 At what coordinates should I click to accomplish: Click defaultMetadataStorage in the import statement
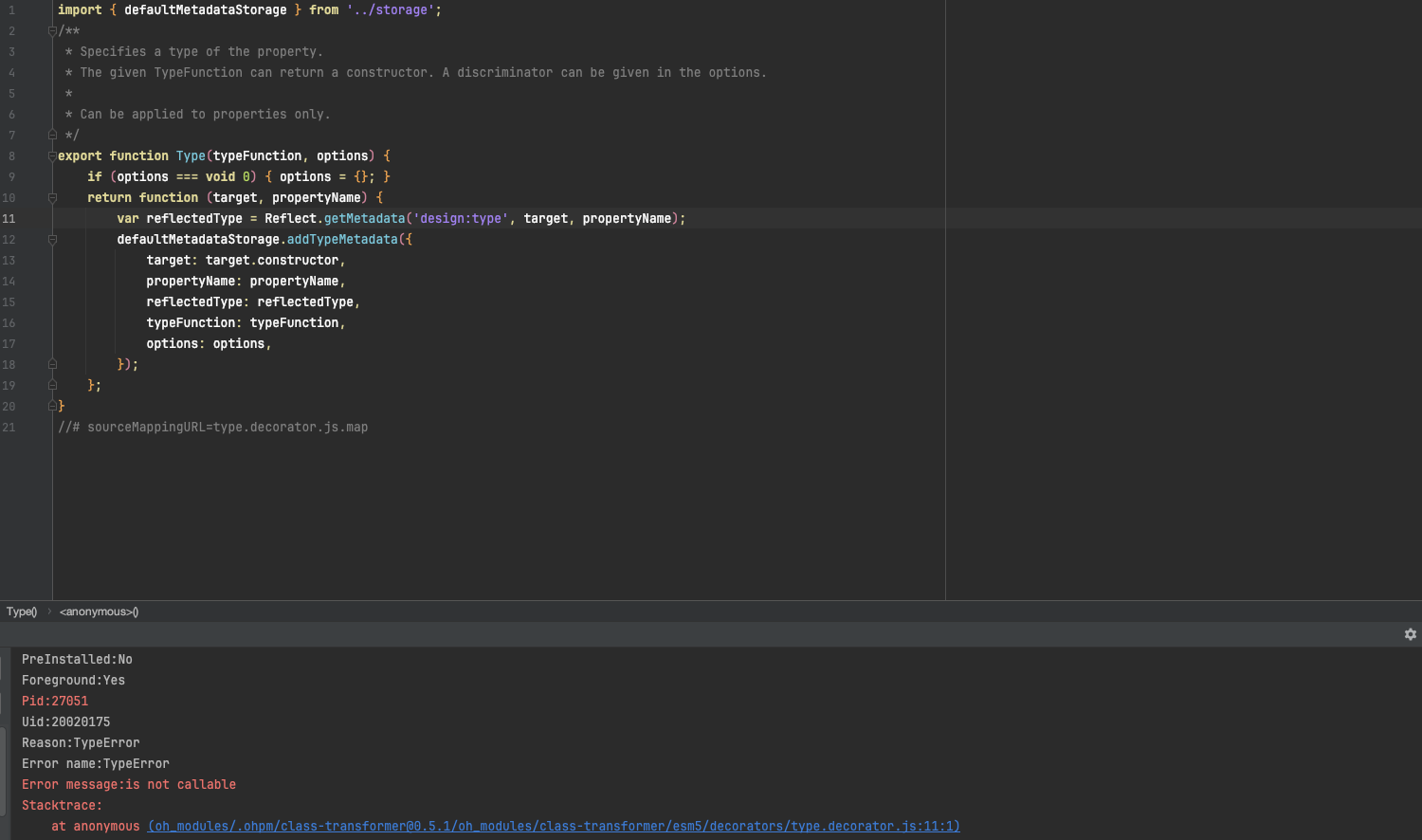[x=205, y=10]
